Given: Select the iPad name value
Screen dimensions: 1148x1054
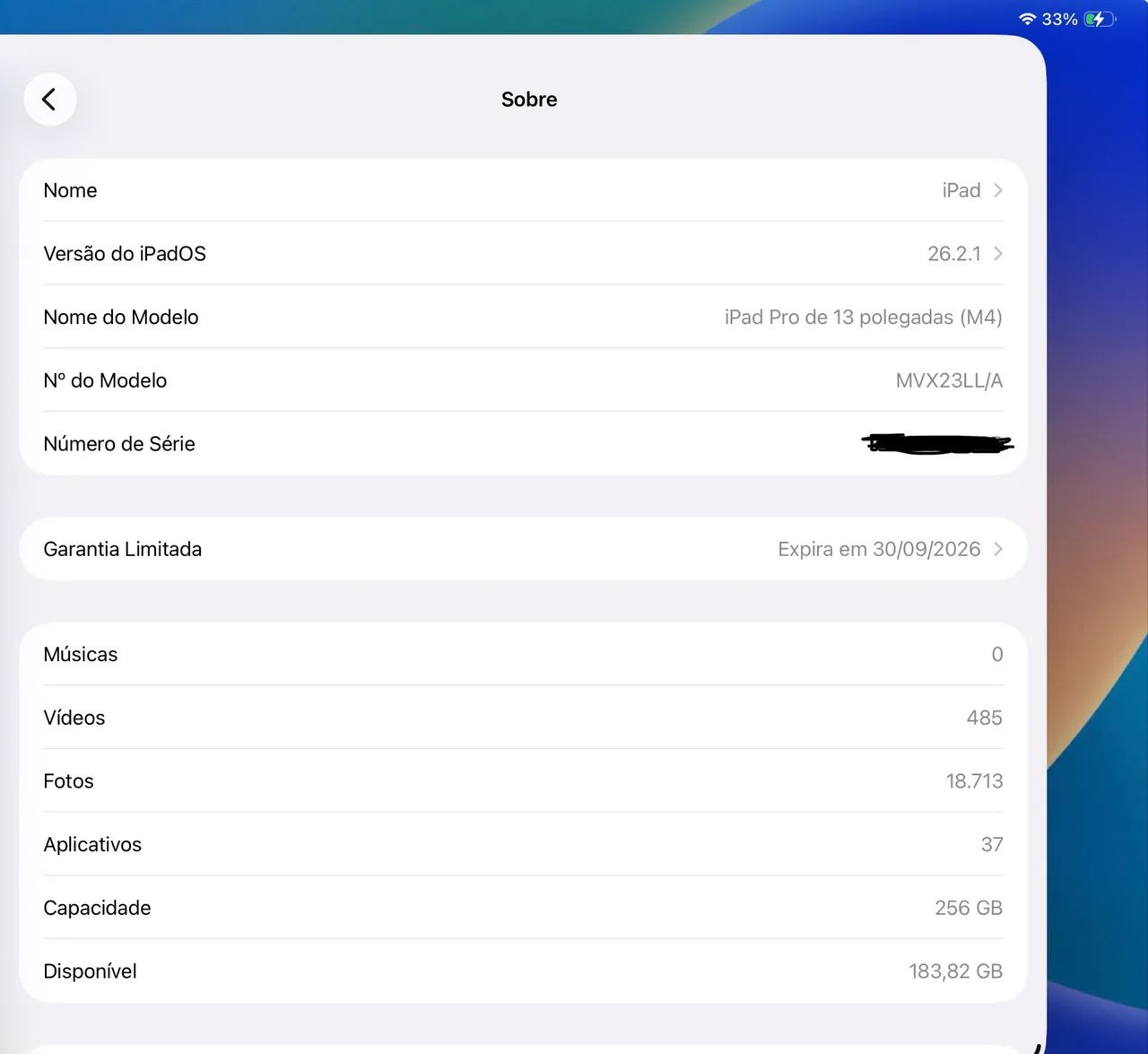Looking at the screenshot, I should pos(961,190).
